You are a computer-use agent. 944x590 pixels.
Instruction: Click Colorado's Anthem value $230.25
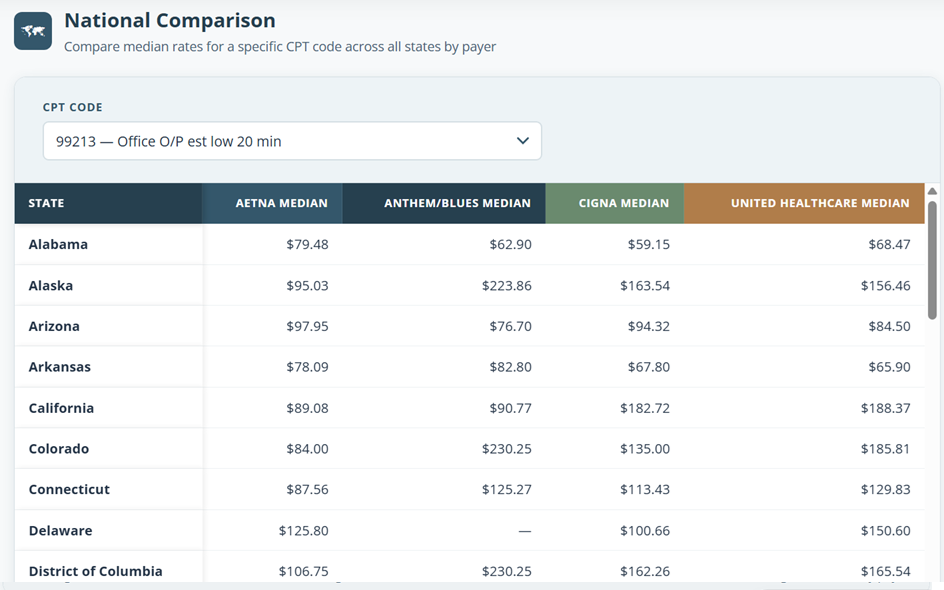point(506,449)
